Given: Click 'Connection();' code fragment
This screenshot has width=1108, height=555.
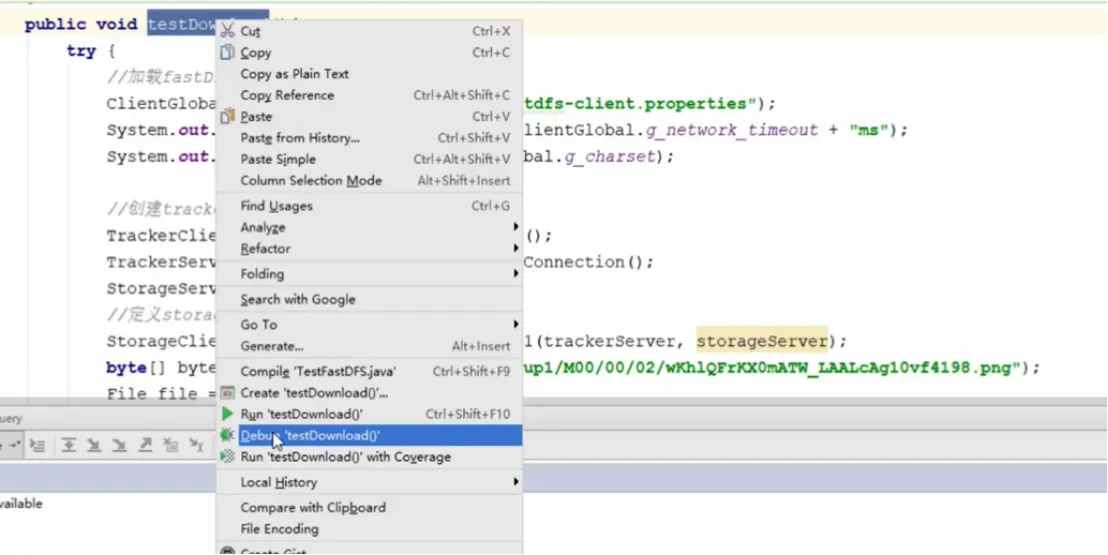Looking at the screenshot, I should tap(589, 262).
